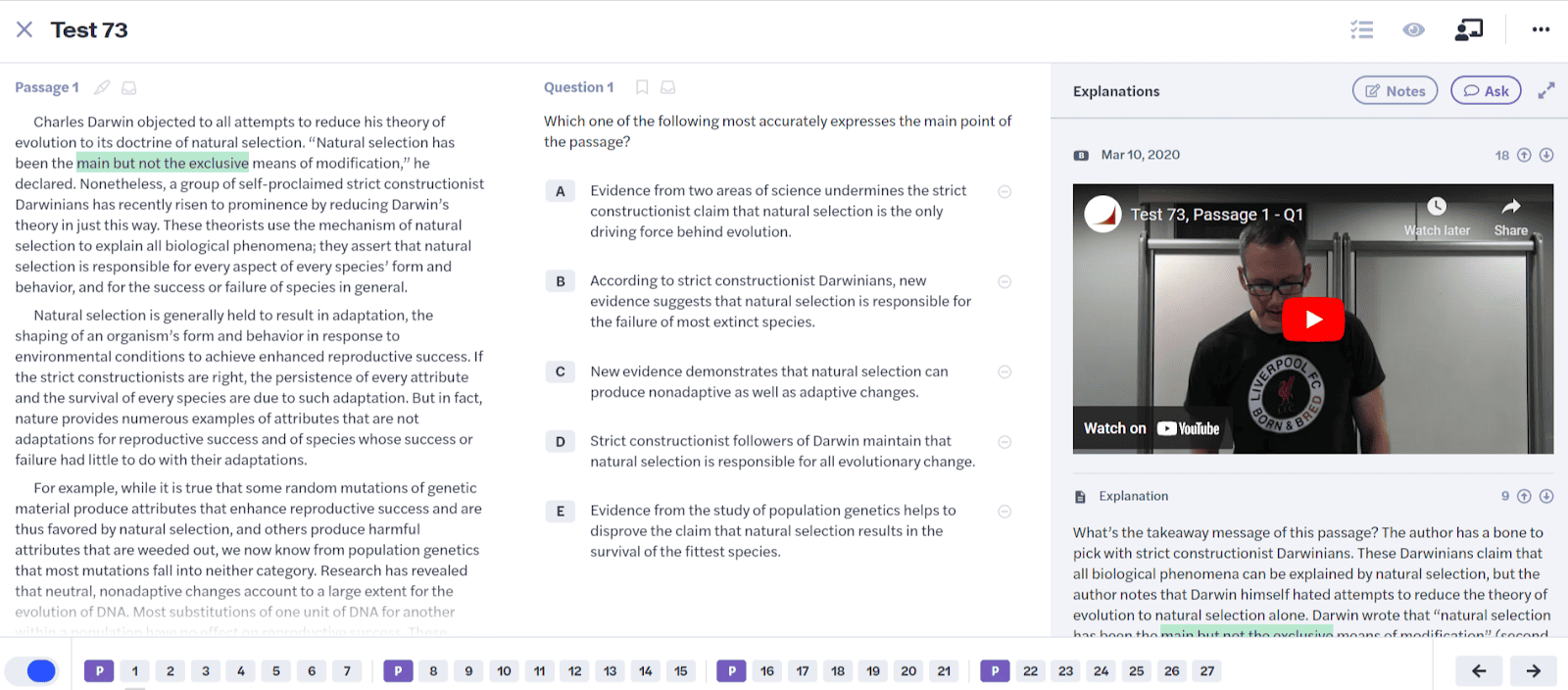Image resolution: width=1568 pixels, height=690 pixels.
Task: Select answer choice E
Action: coord(560,511)
